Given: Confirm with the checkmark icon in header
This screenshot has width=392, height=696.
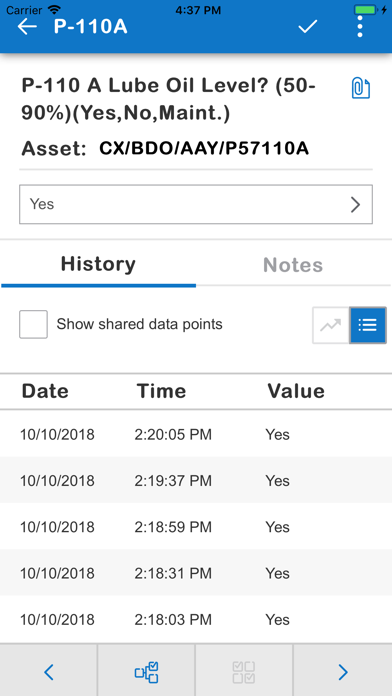Looking at the screenshot, I should (x=307, y=27).
